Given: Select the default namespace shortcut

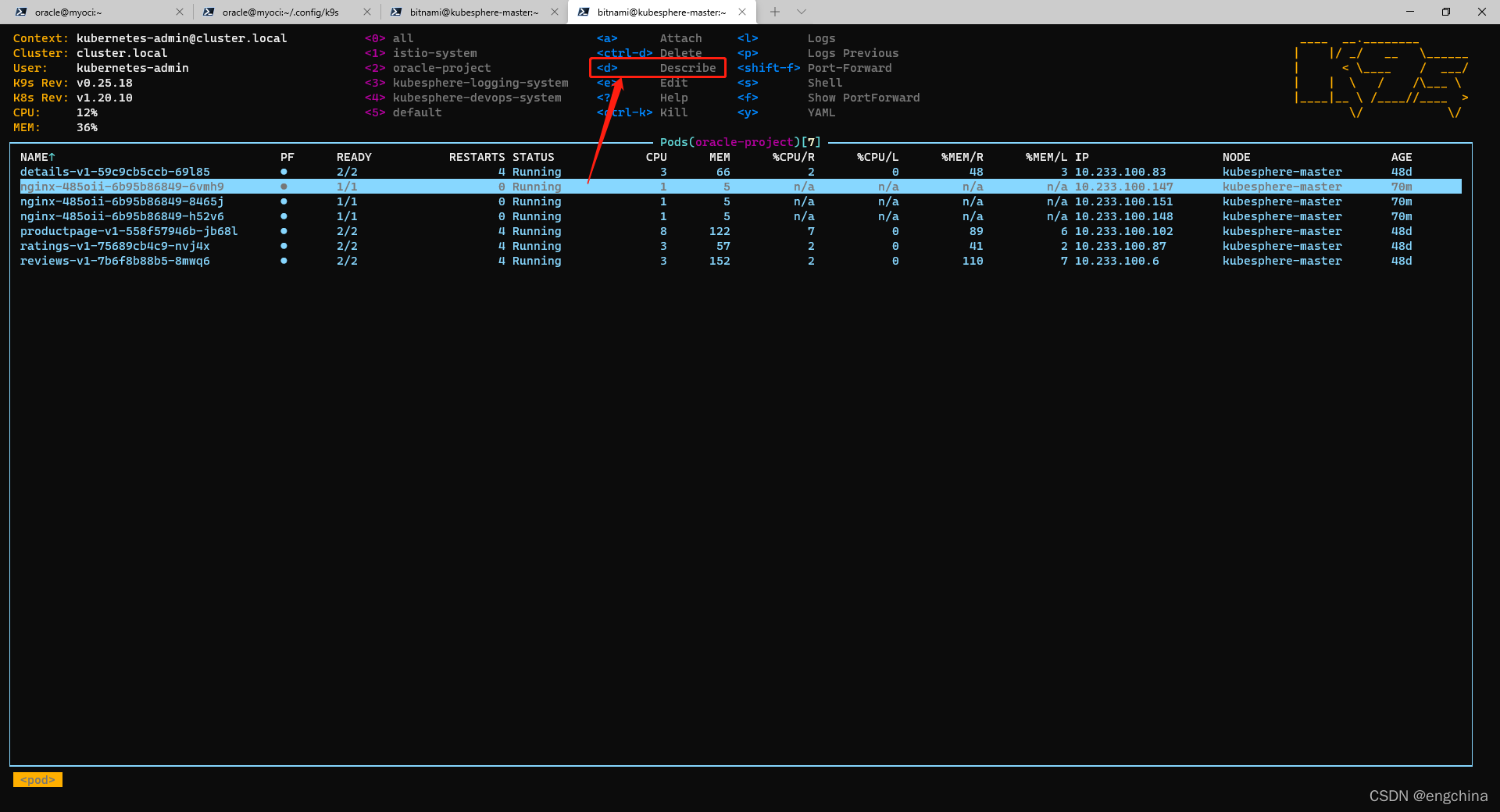Looking at the screenshot, I should point(403,112).
